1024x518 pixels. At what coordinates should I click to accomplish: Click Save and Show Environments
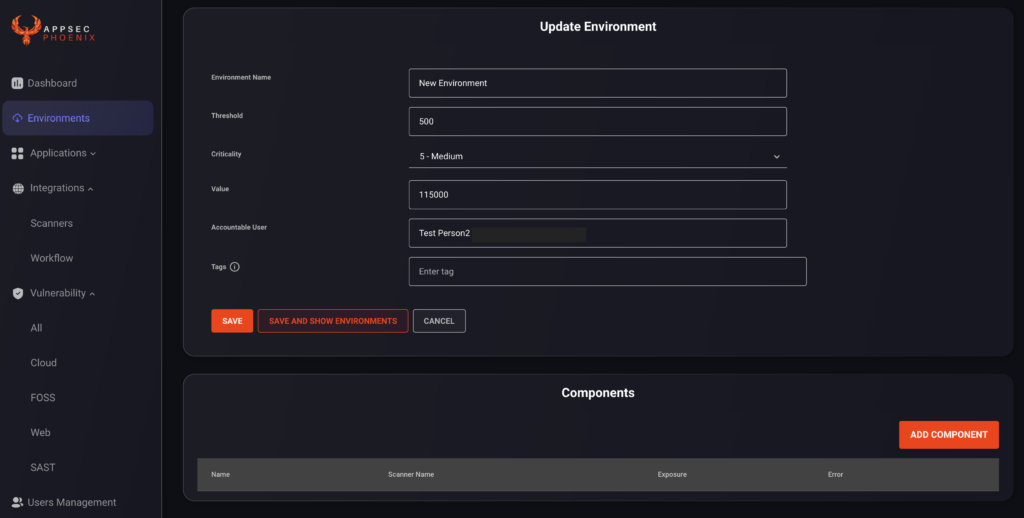pyautogui.click(x=333, y=321)
